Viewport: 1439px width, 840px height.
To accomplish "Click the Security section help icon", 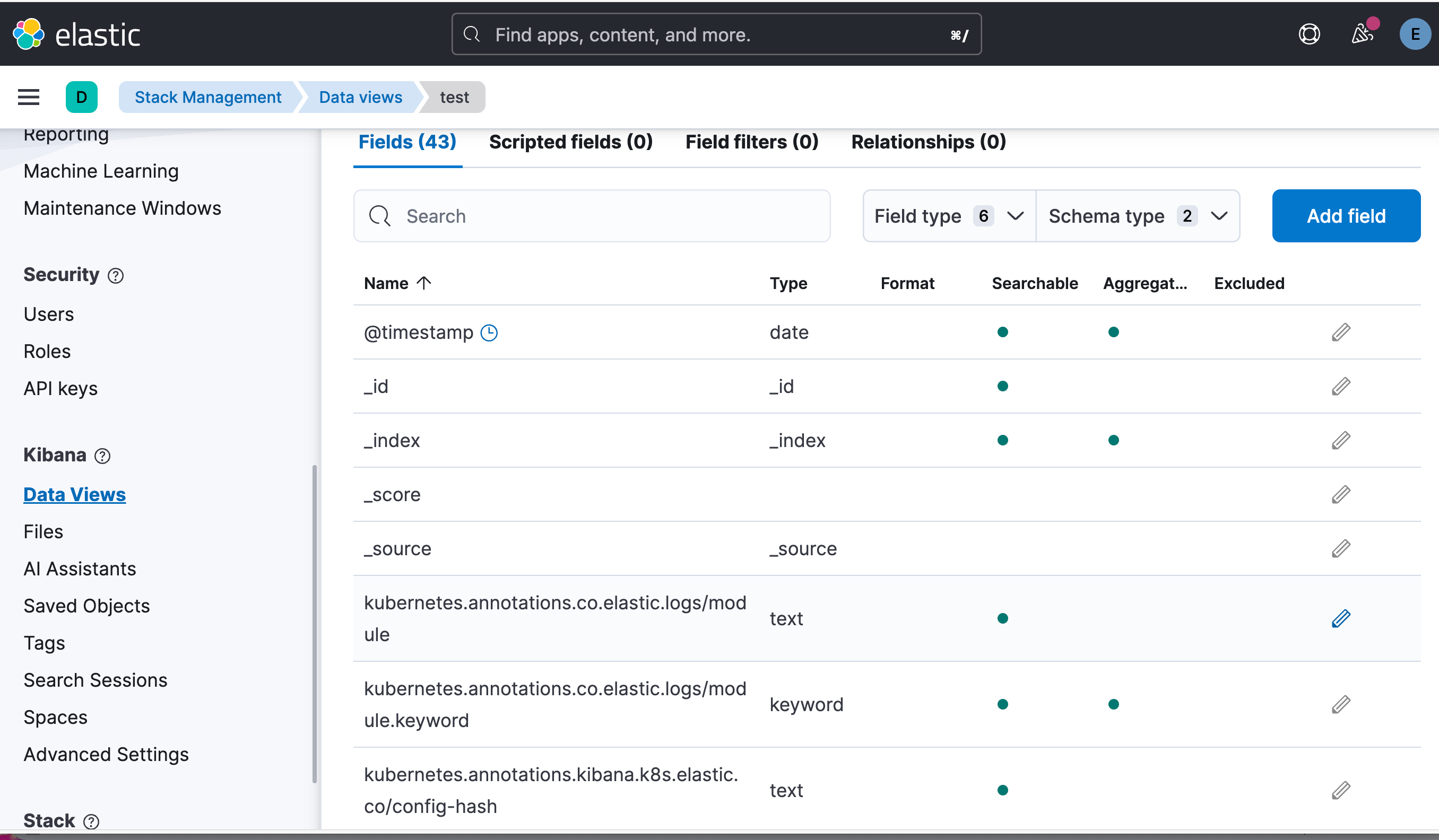I will [116, 276].
